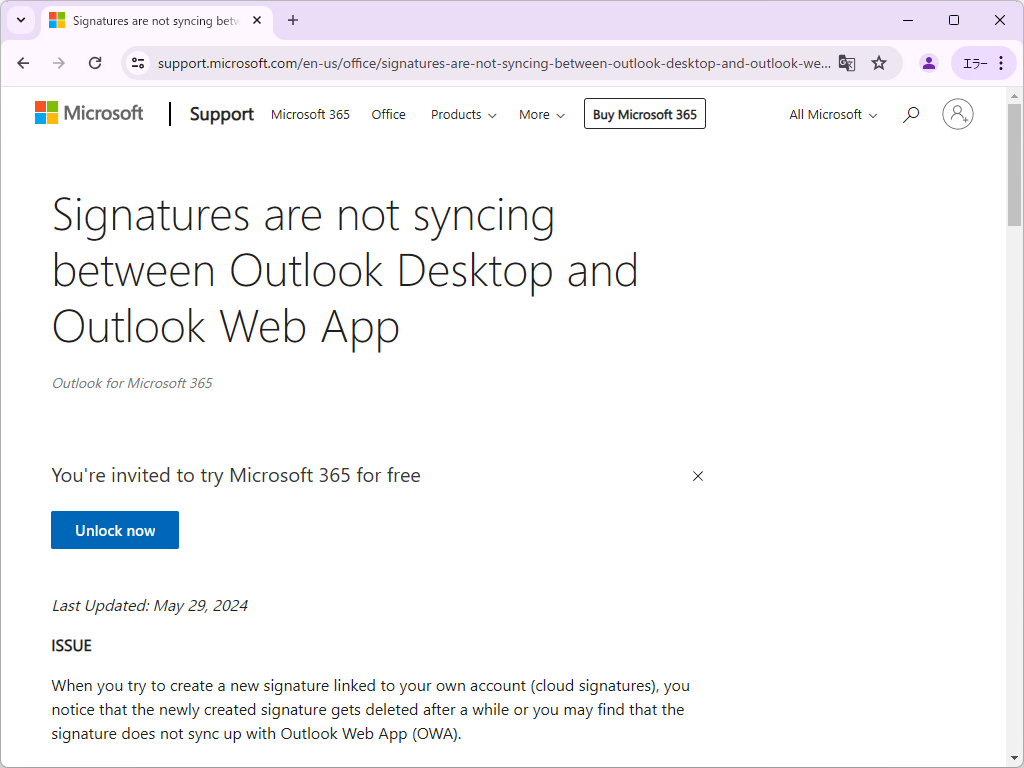Go back to previous page
Screen dimensions: 1024x768
pyautogui.click(x=23, y=63)
